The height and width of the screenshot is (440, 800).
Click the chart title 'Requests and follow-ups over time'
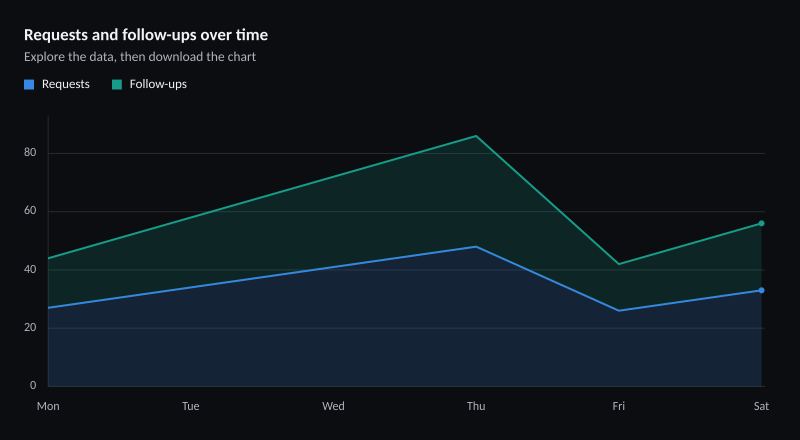pos(146,35)
